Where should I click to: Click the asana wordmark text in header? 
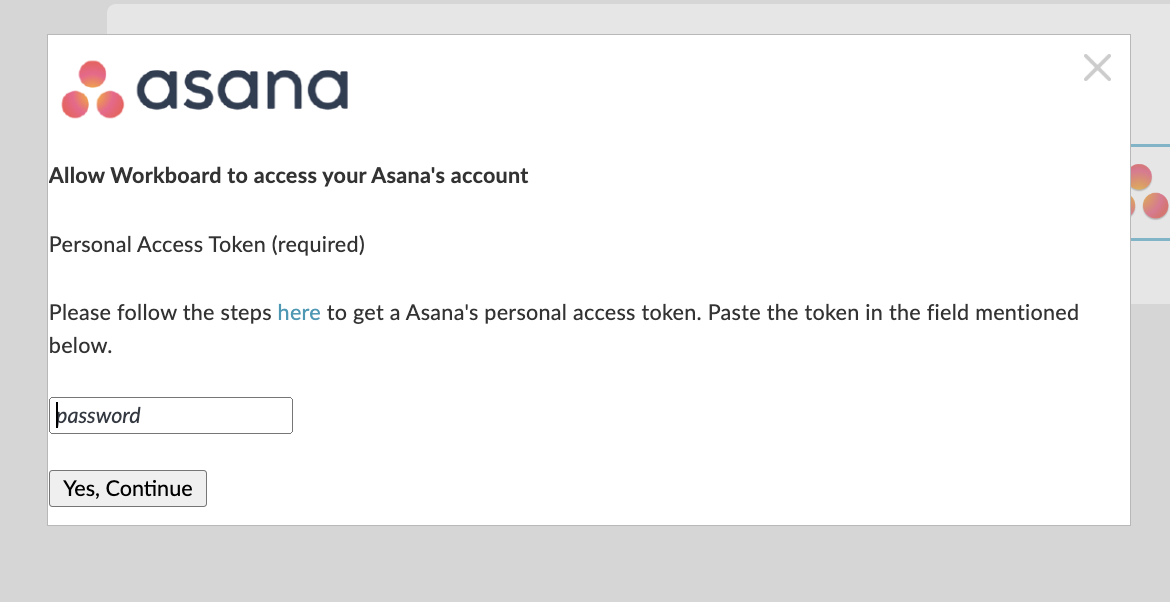[243, 90]
